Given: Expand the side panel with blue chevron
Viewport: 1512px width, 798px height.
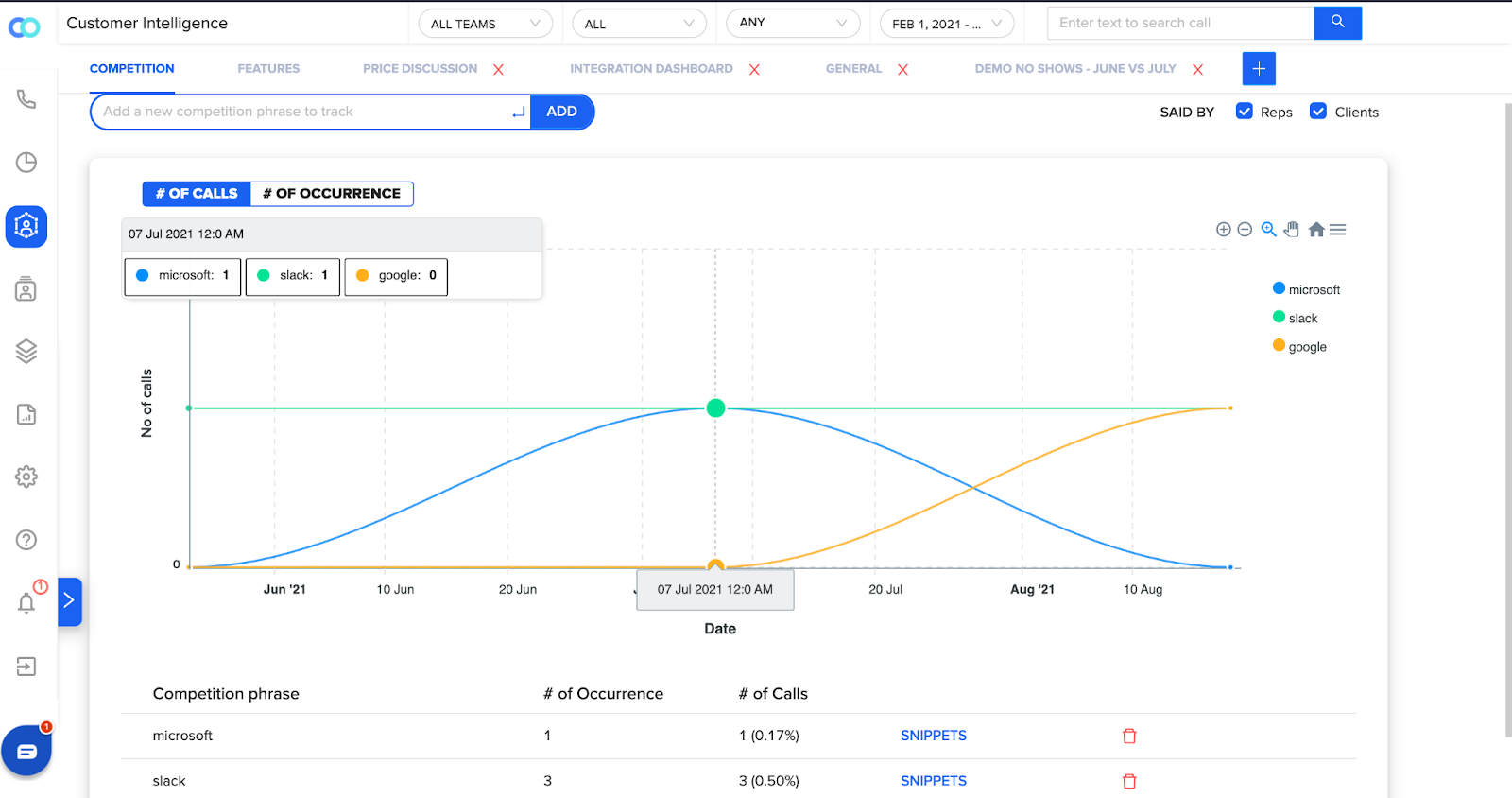Looking at the screenshot, I should tap(69, 601).
